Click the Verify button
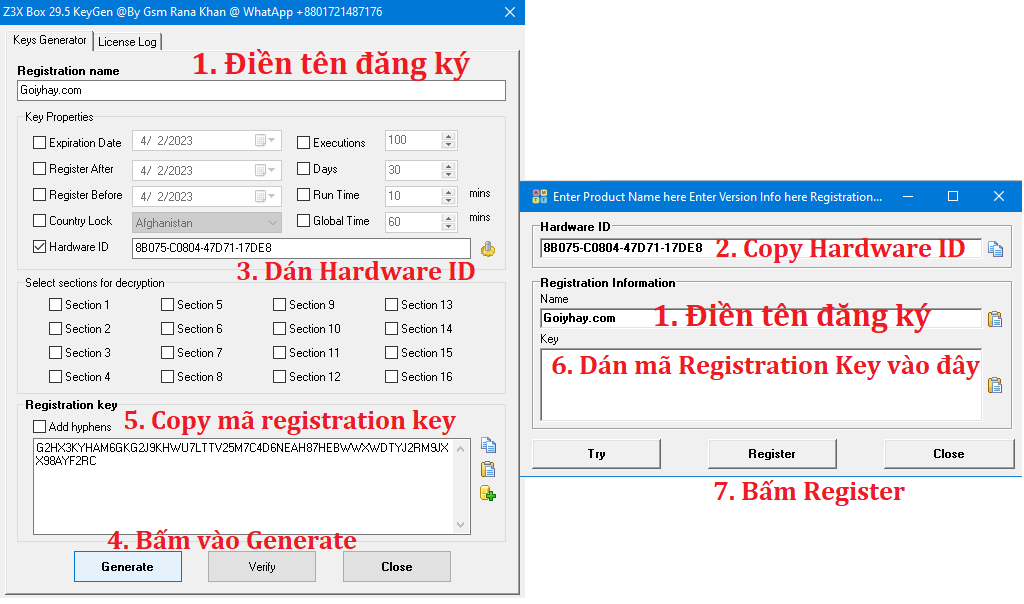 click(x=262, y=567)
